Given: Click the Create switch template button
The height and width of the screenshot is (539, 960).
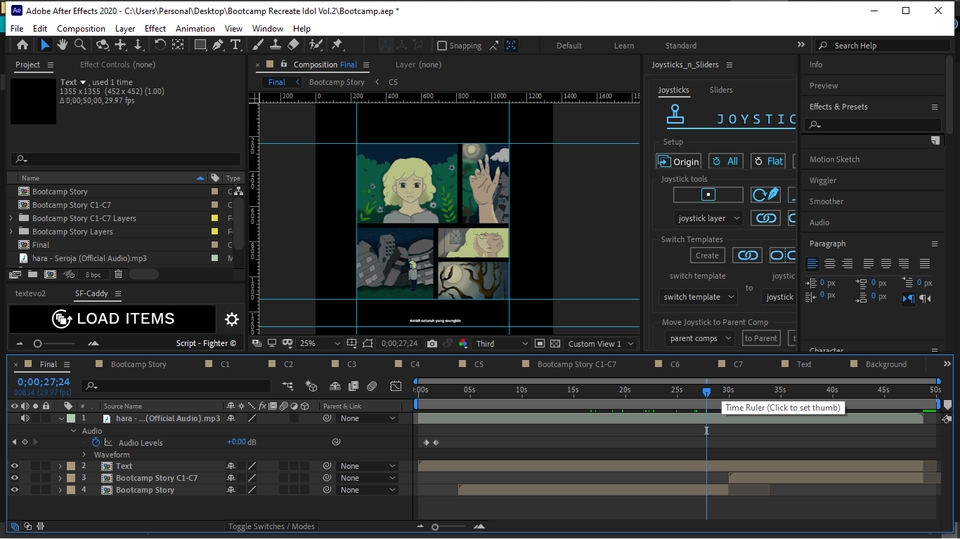Looking at the screenshot, I should click(707, 255).
